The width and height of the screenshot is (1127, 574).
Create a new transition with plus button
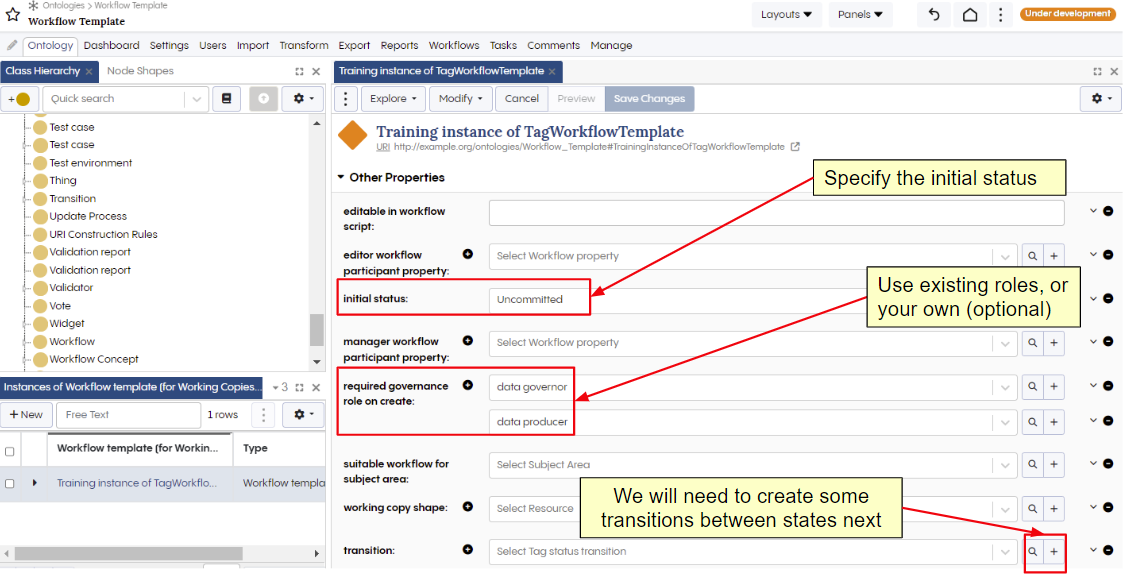point(1054,552)
